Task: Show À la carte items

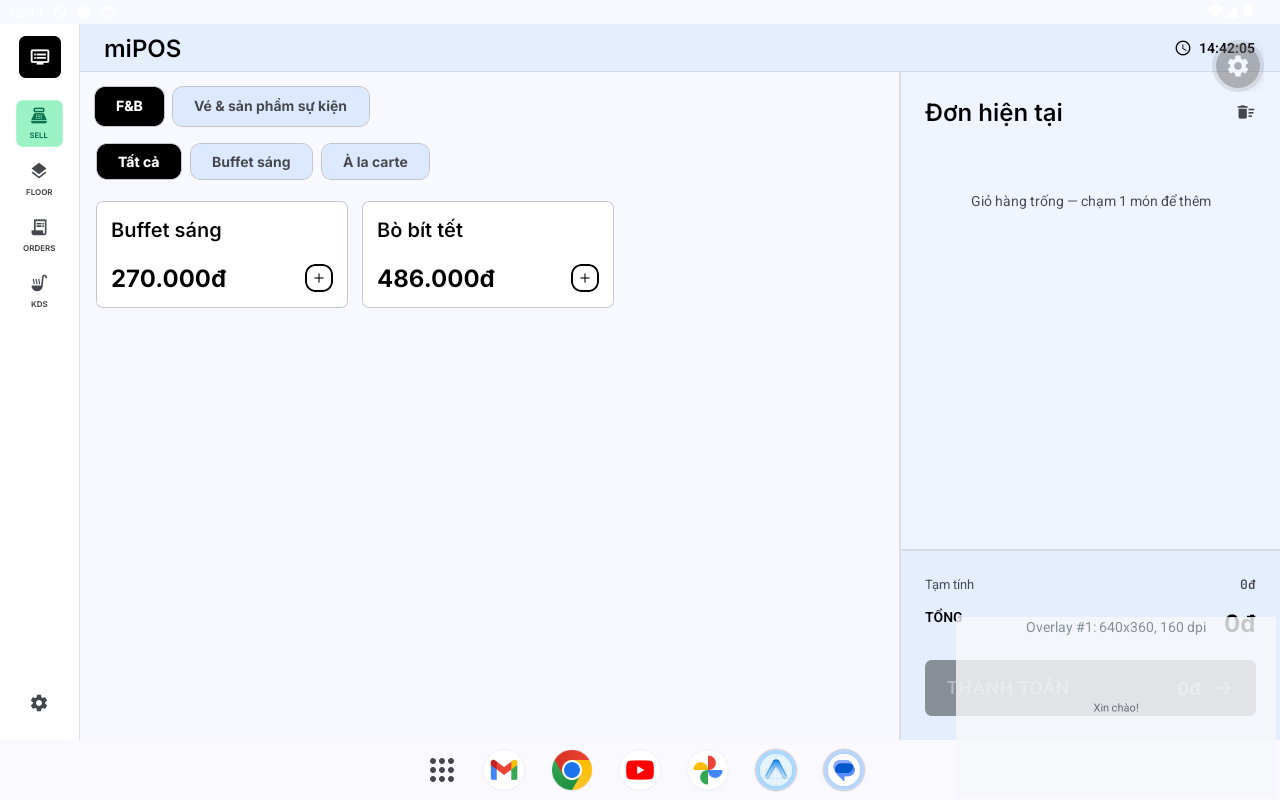Action: click(375, 162)
